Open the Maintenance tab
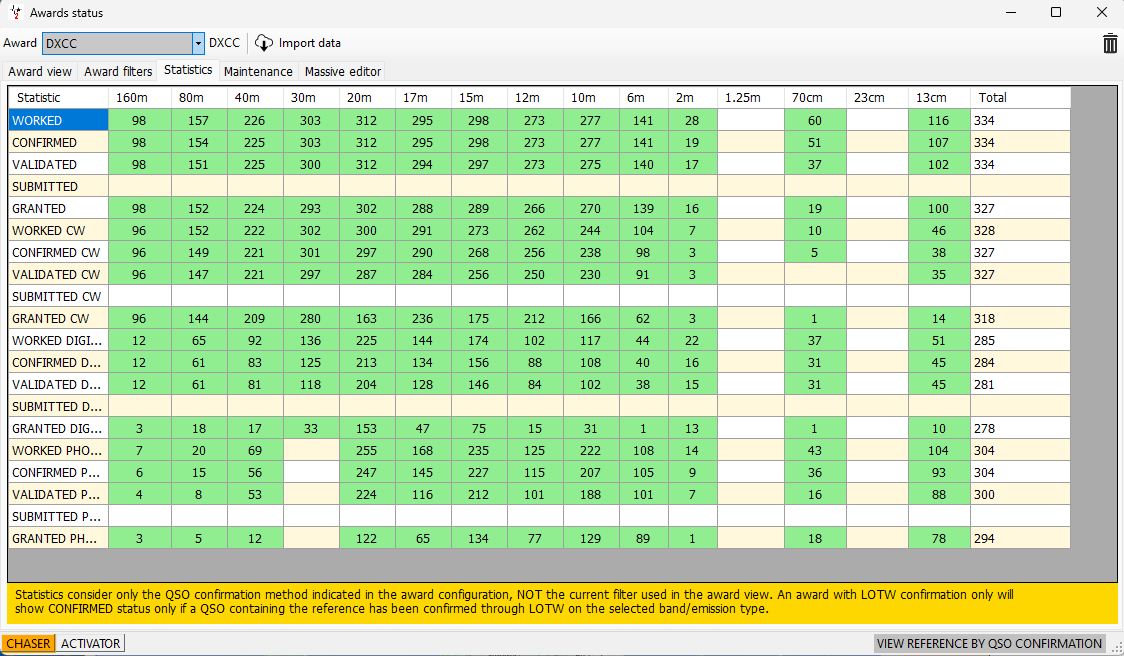Image resolution: width=1124 pixels, height=656 pixels. coord(258,72)
